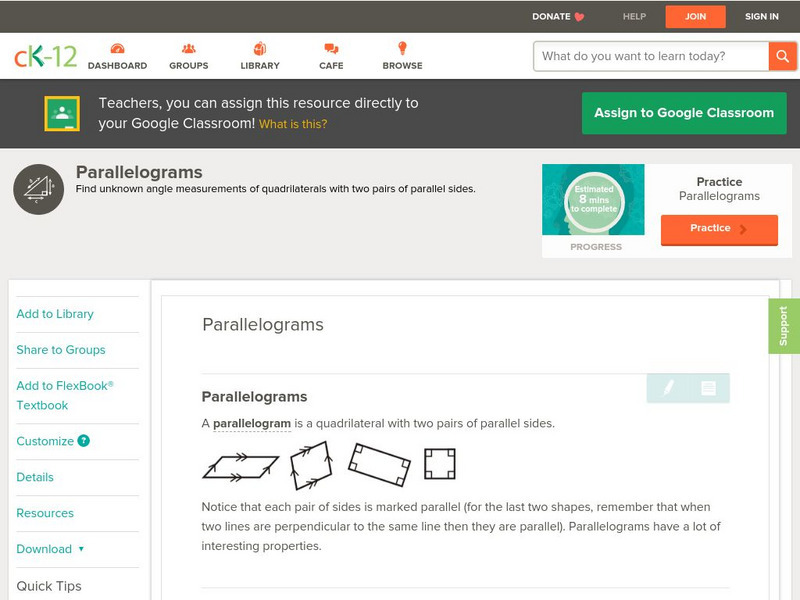Click the CK-12 logo
Viewport: 800px width, 600px height.
(46, 56)
